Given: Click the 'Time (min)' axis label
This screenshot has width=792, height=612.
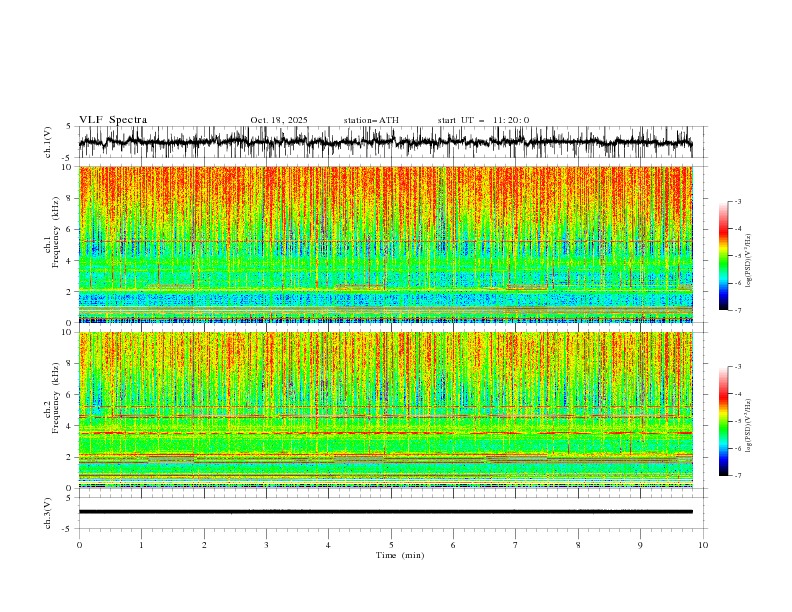Looking at the screenshot, I should [x=400, y=555].
